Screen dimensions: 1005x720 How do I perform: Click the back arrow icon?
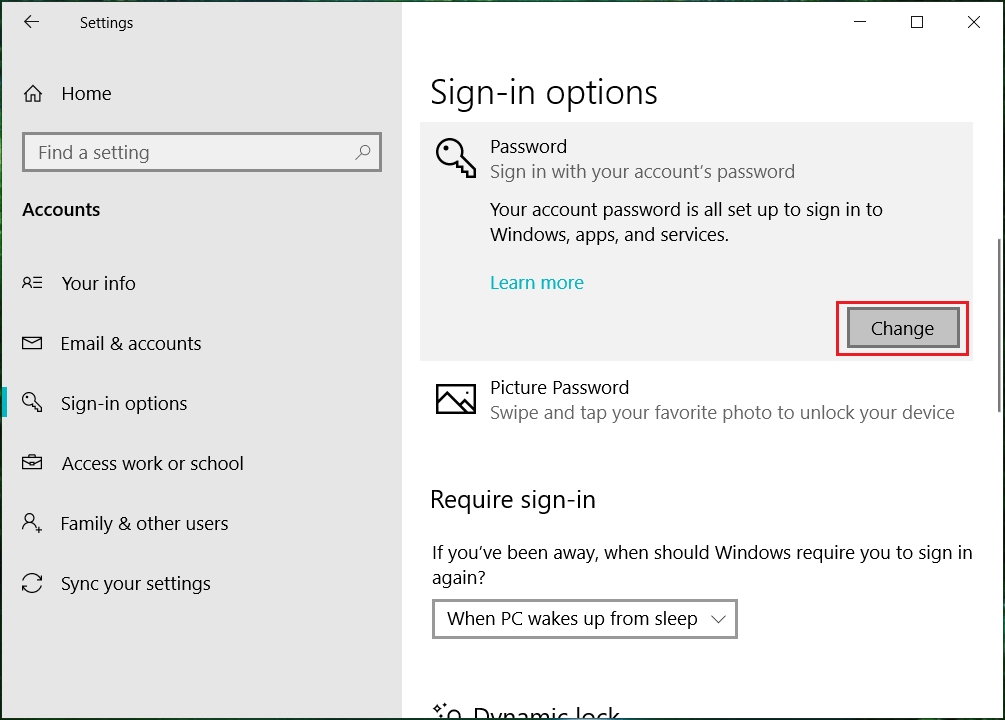tap(31, 22)
